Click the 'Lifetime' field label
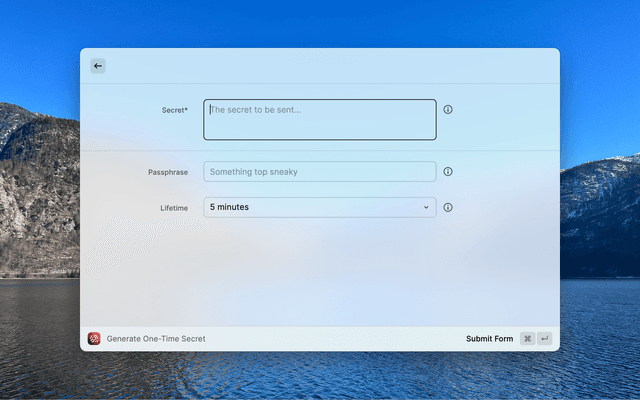Screen dimensions: 640x400 click(173, 208)
